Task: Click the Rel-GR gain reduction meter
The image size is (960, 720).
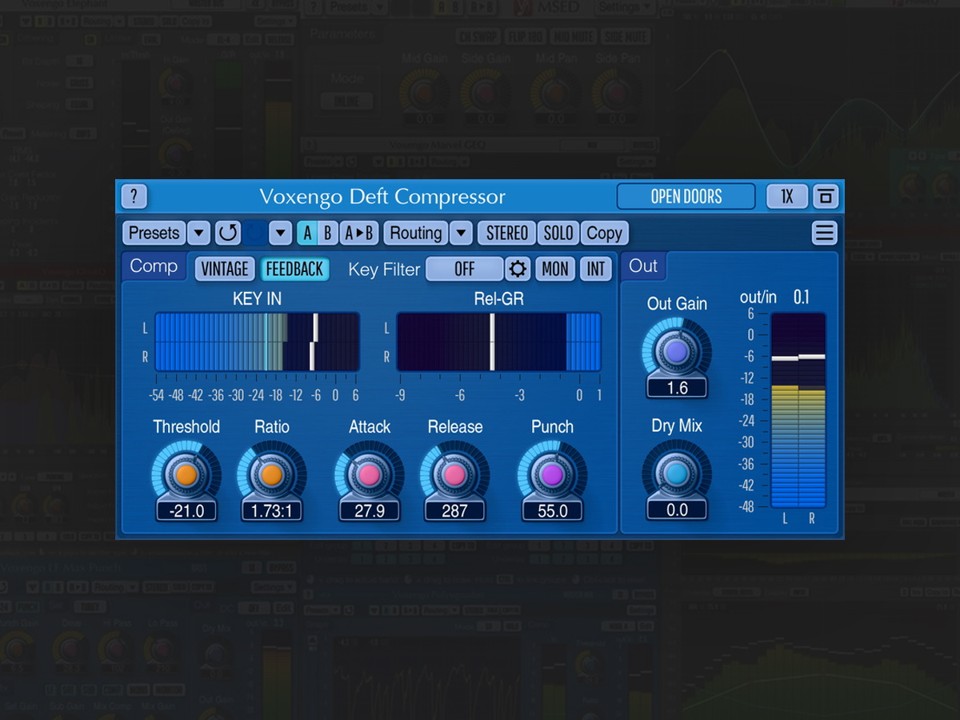Action: tap(499, 342)
